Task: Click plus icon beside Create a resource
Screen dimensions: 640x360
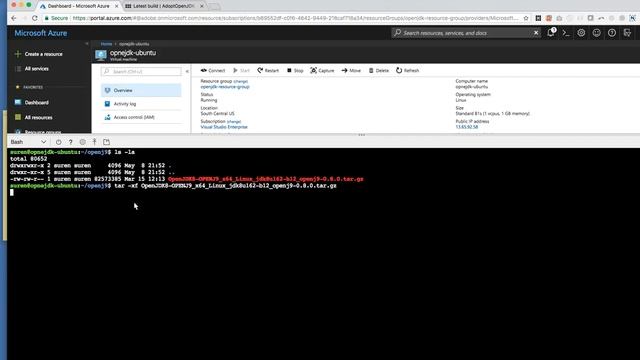Action: 18,54
